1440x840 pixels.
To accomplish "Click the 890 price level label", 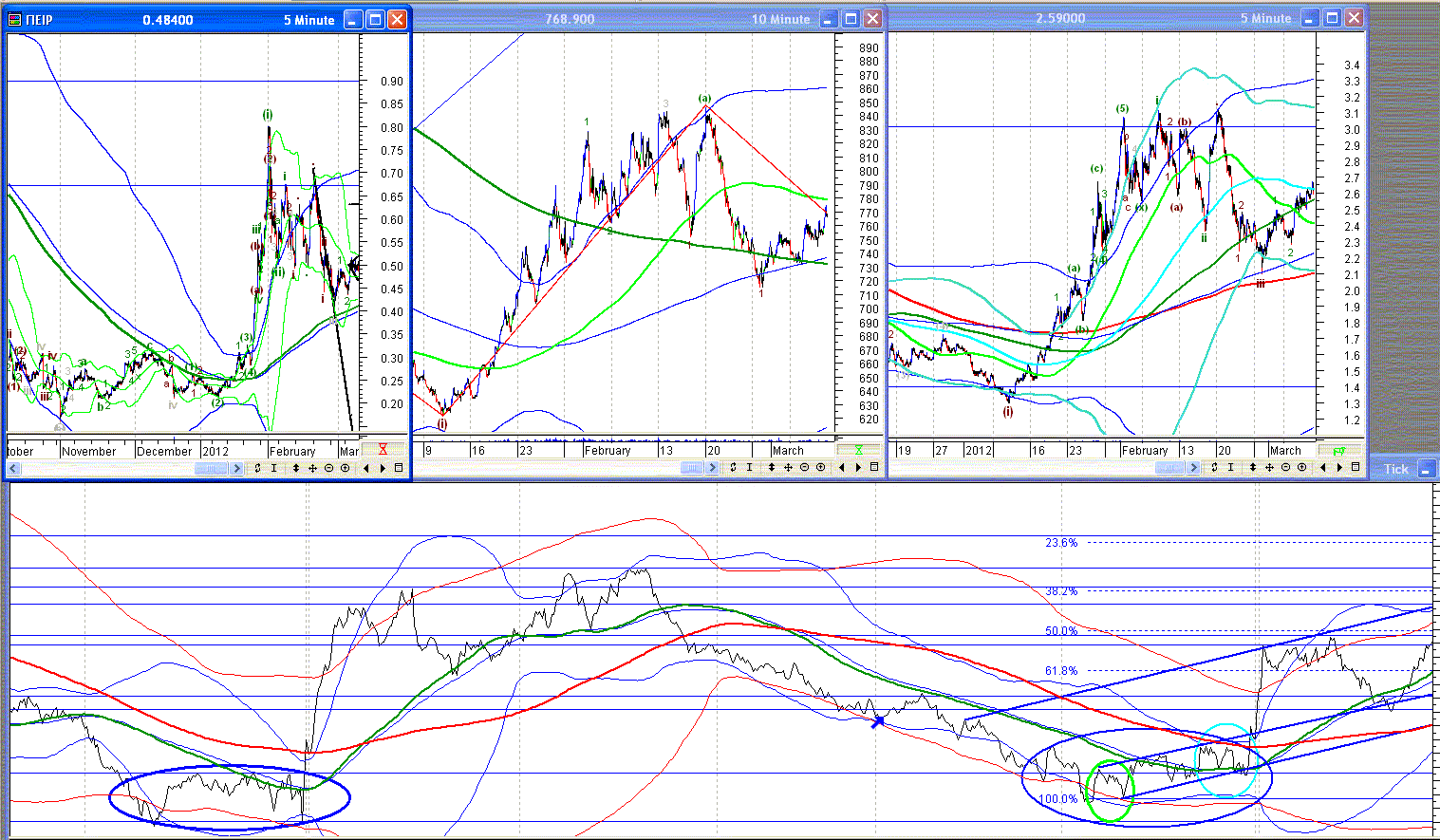I will click(869, 48).
